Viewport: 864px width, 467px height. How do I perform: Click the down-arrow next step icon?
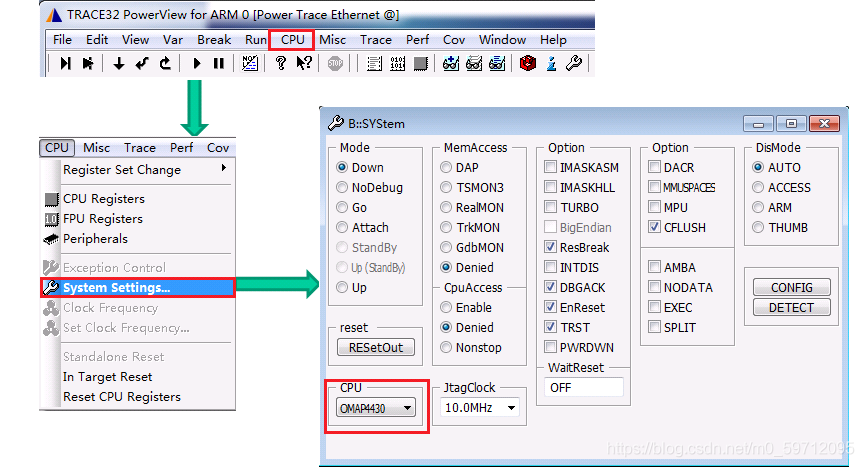click(118, 63)
